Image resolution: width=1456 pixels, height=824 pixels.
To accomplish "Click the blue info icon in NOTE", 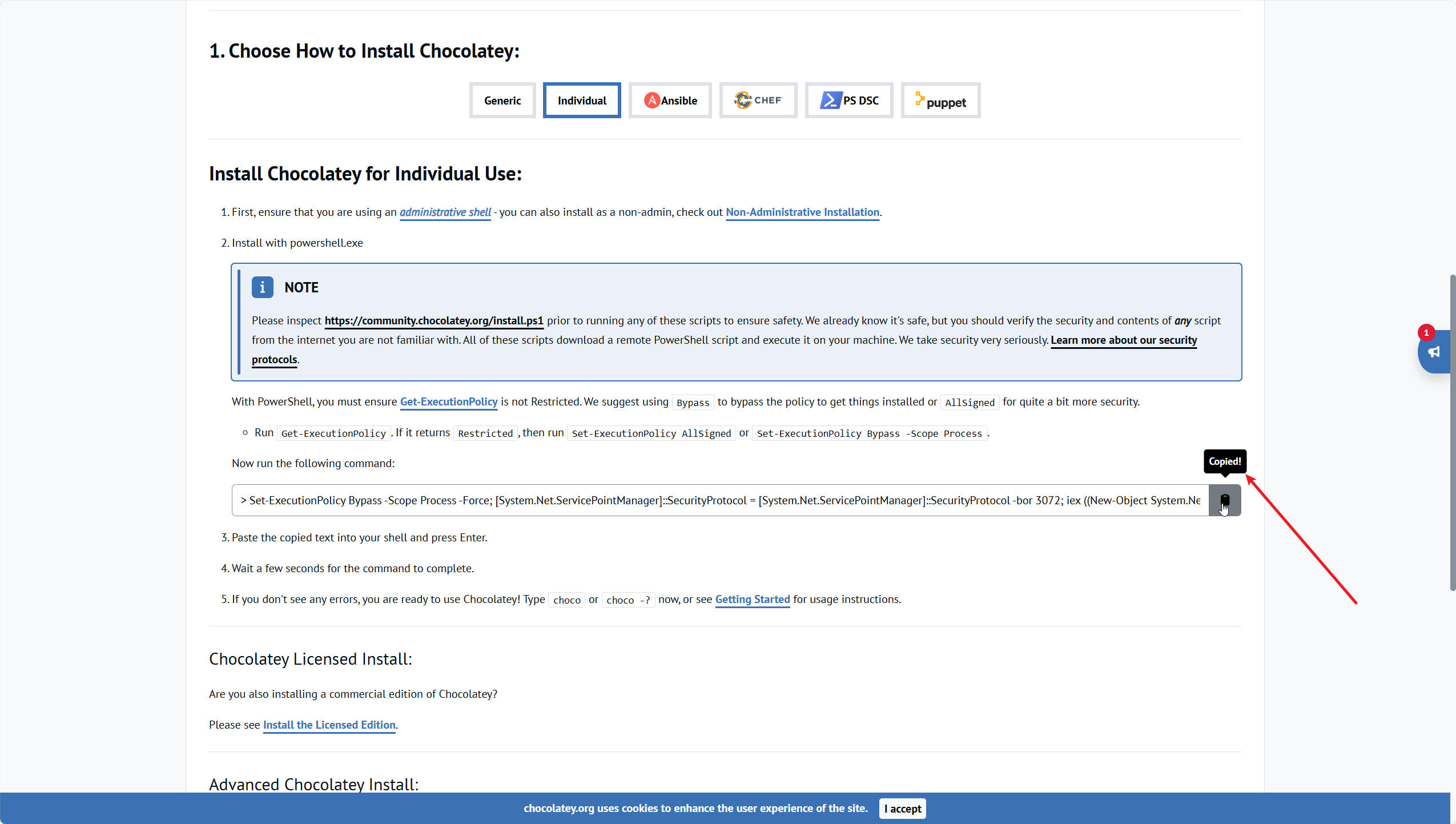I will [x=262, y=287].
